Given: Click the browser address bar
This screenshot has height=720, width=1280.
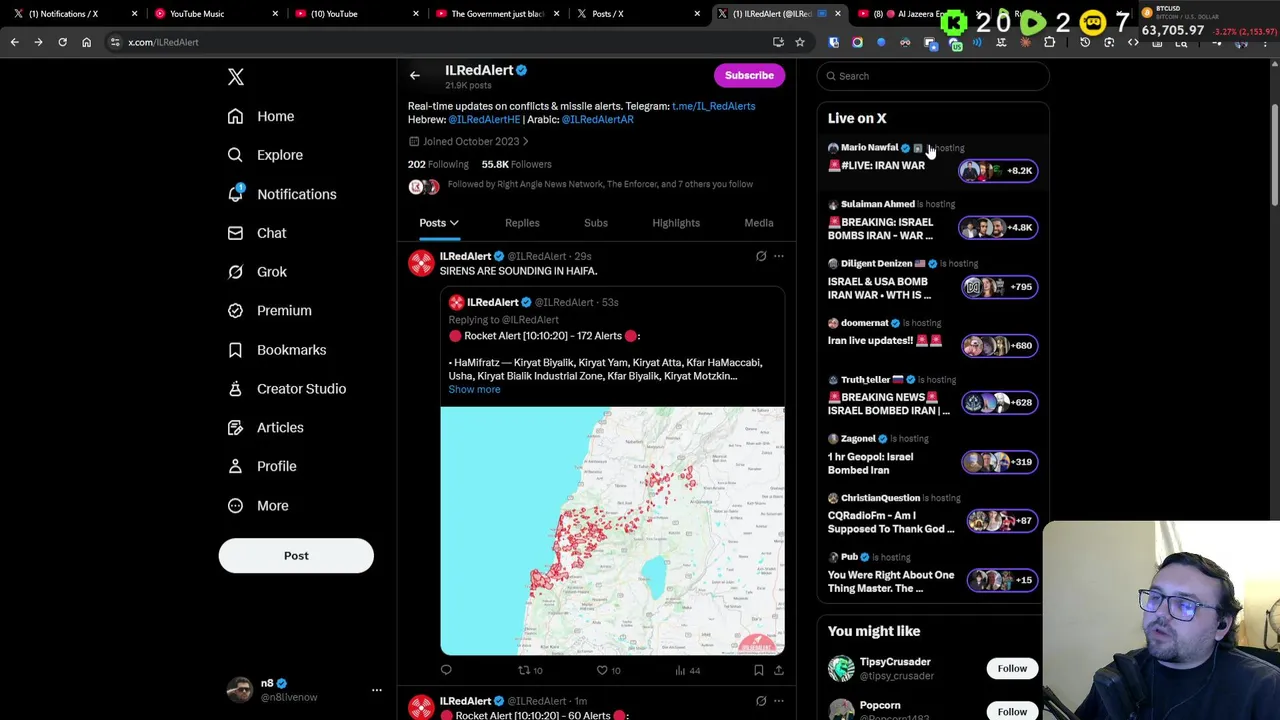Looking at the screenshot, I should click(x=440, y=42).
